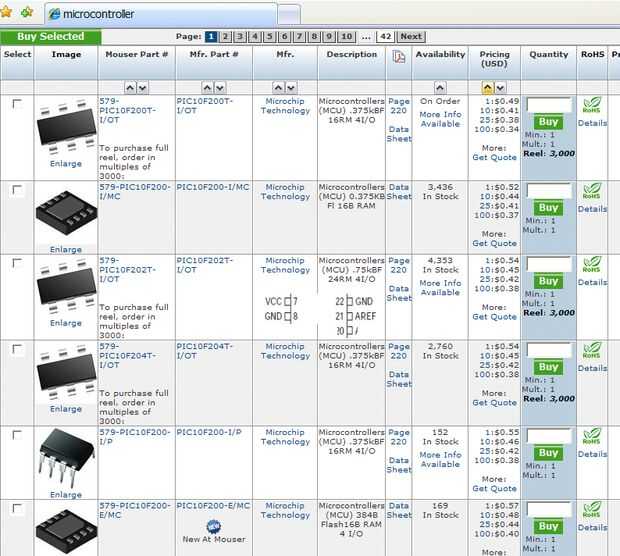Open RoHS leaf icon for PIC10F200-I/P row
This screenshot has height=556, width=620.
pyautogui.click(x=592, y=436)
